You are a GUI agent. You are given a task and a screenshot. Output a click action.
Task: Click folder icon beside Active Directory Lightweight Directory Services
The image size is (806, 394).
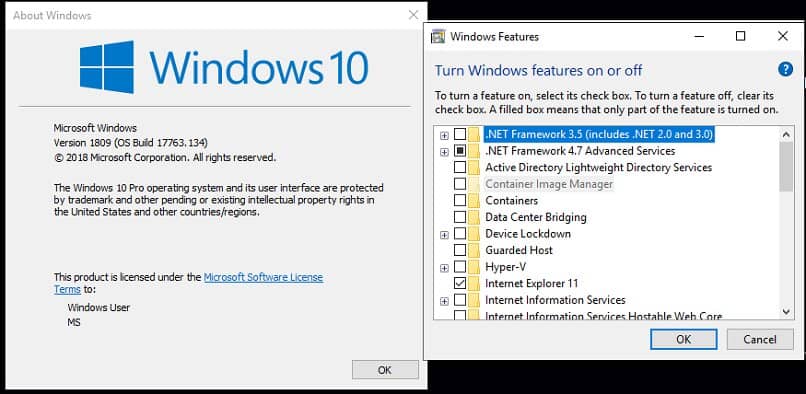tap(474, 167)
